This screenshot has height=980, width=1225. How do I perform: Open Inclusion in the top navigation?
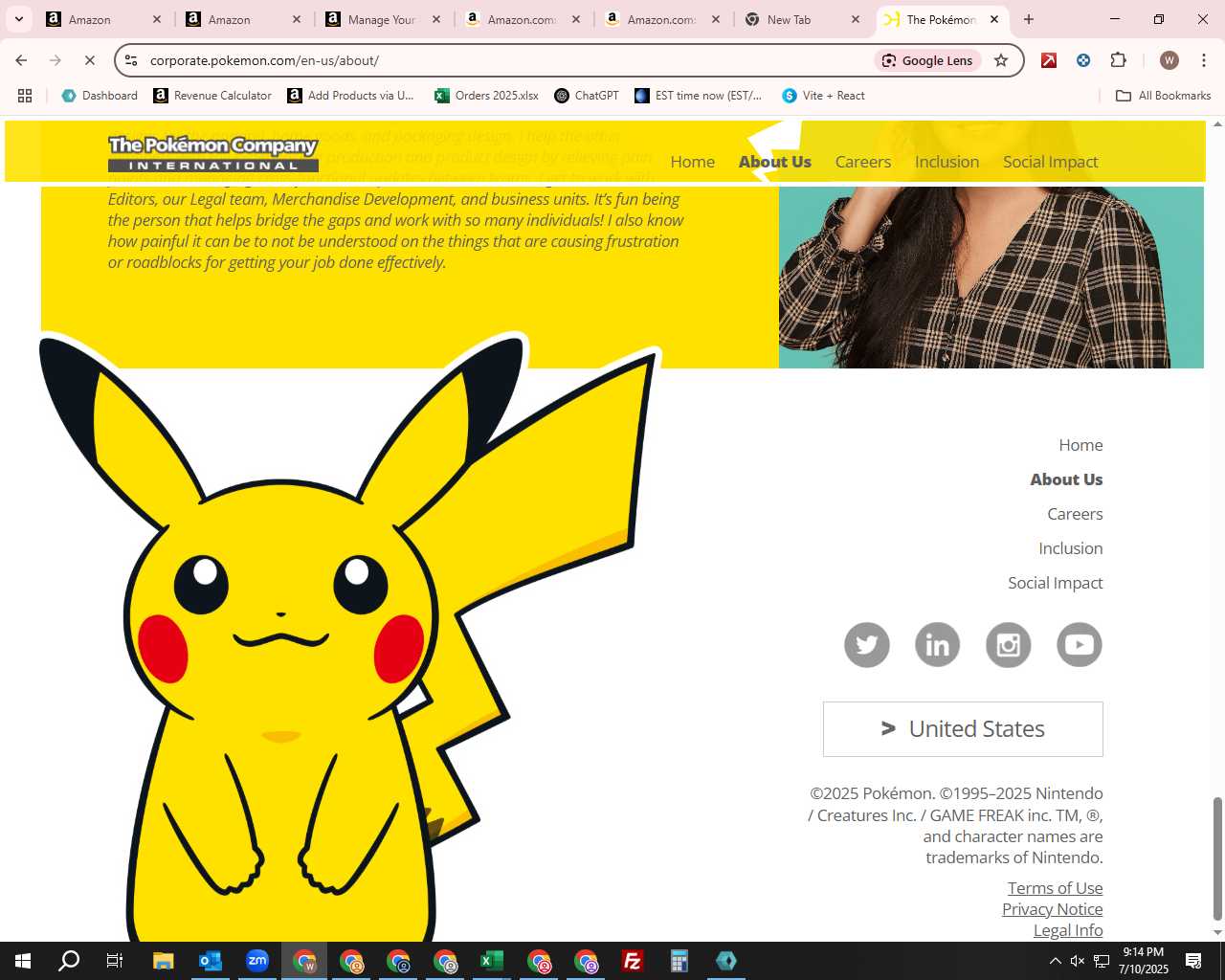[x=947, y=162]
